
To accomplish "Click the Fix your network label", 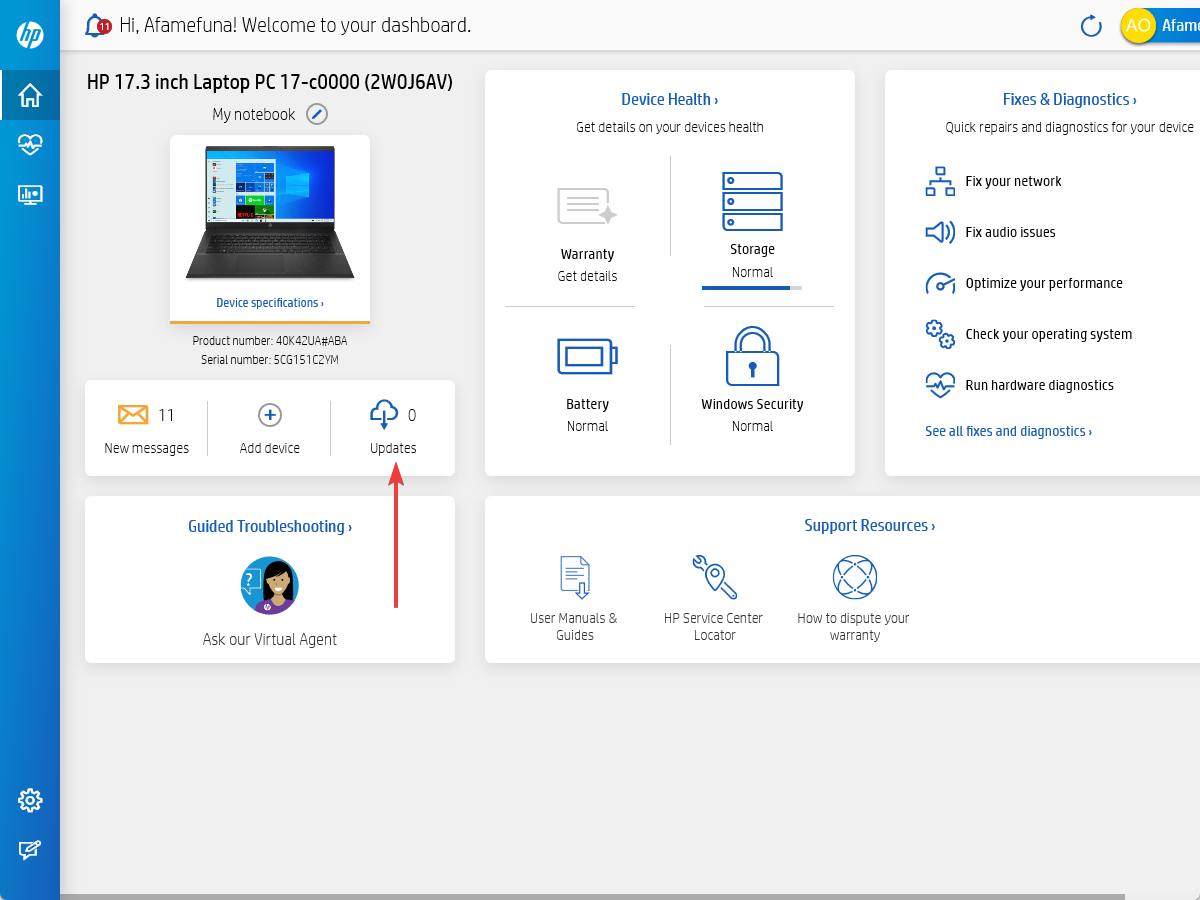I will [1013, 181].
